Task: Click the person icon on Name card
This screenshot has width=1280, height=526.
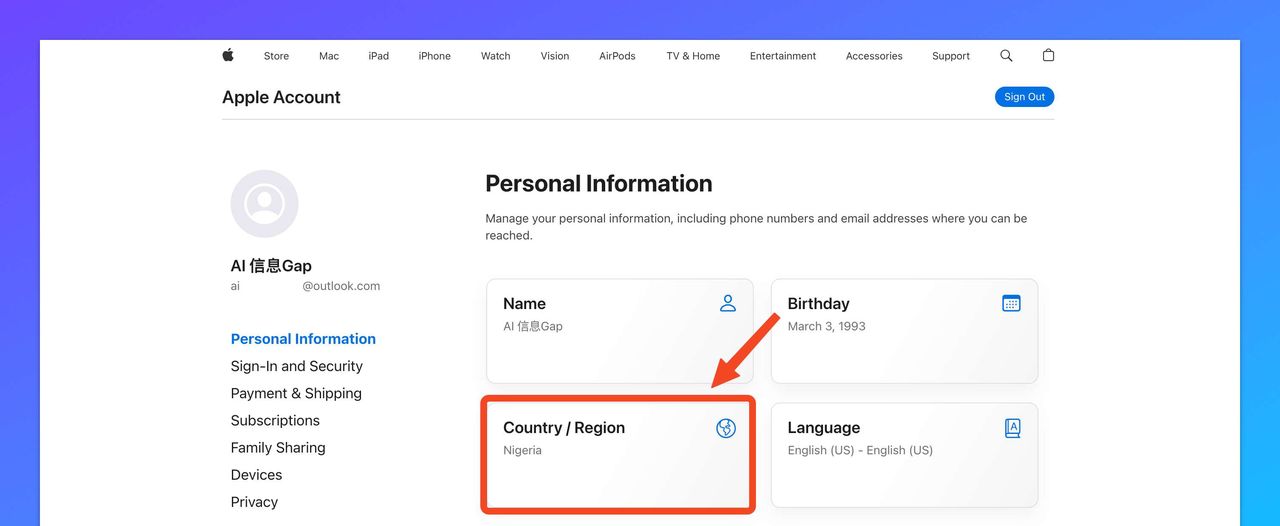Action: pyautogui.click(x=728, y=303)
